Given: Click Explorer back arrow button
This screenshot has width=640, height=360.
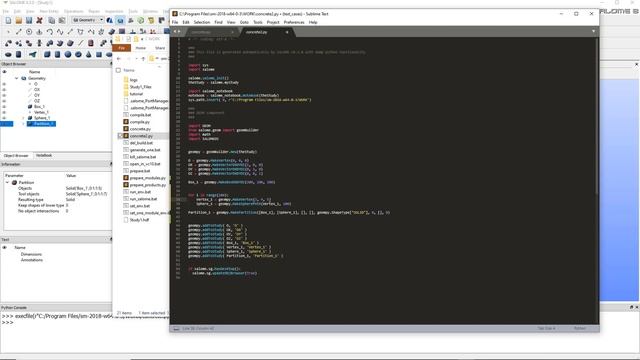Looking at the screenshot, I should (x=119, y=59).
